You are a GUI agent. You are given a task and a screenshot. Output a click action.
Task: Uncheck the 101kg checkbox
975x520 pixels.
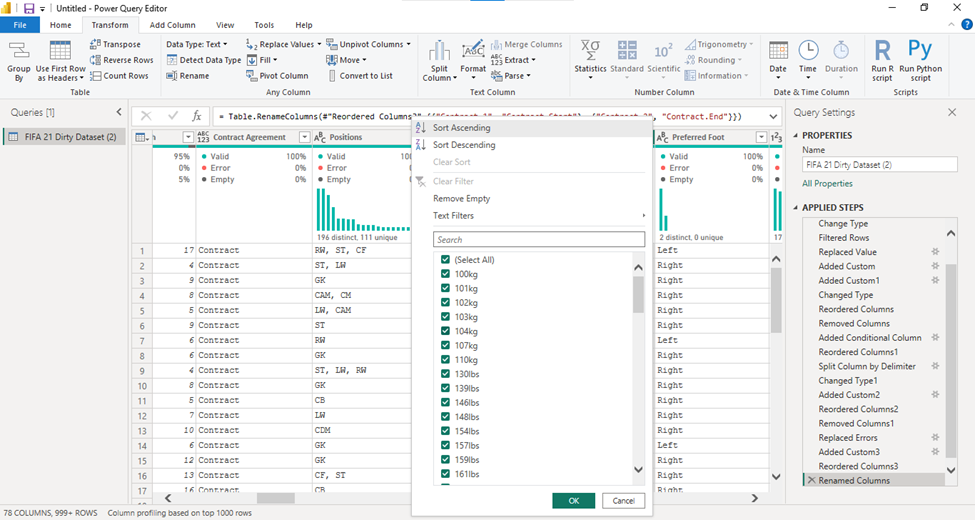[445, 288]
